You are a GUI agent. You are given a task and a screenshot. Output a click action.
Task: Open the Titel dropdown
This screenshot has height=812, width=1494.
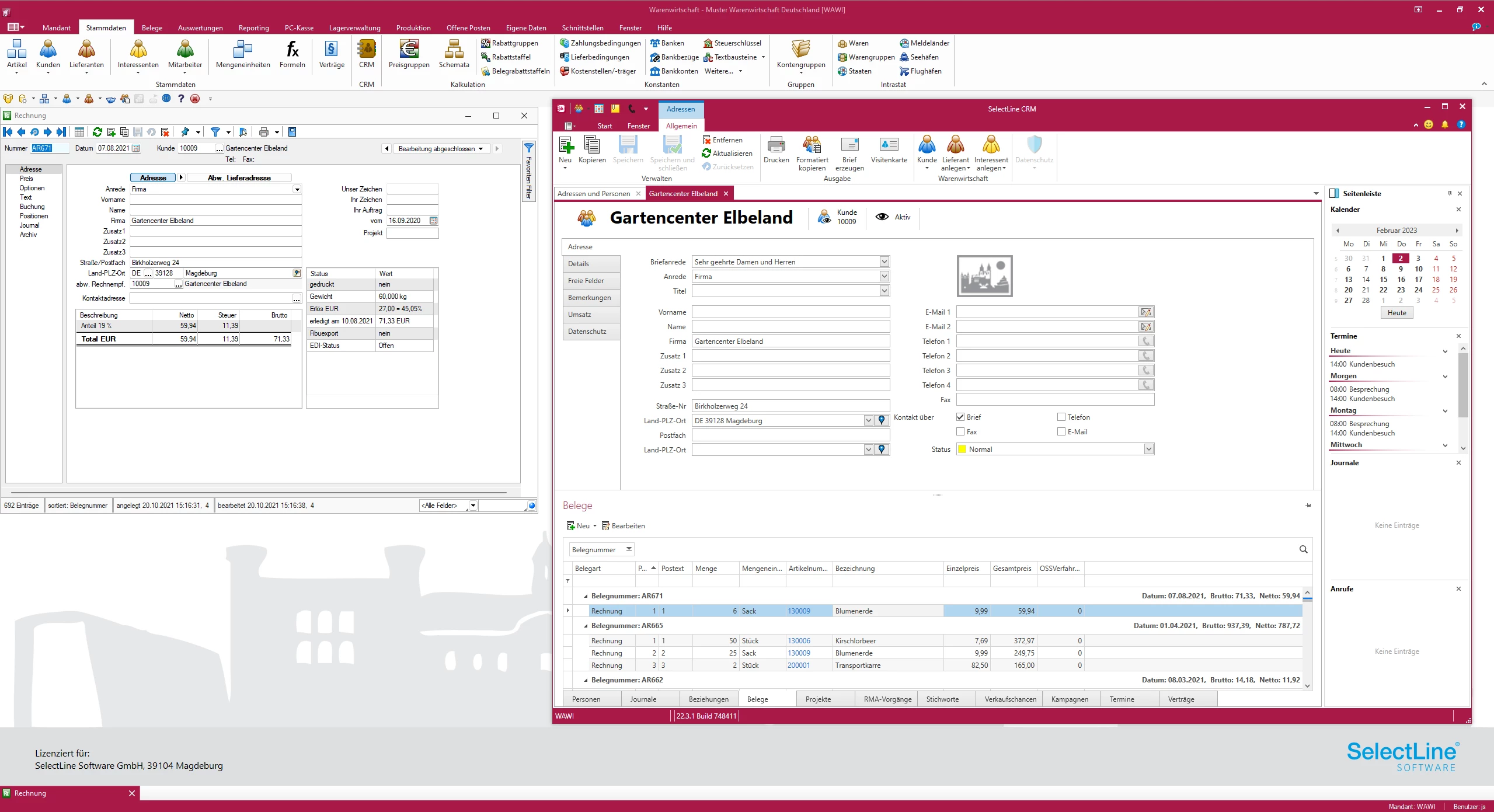pyautogui.click(x=884, y=291)
